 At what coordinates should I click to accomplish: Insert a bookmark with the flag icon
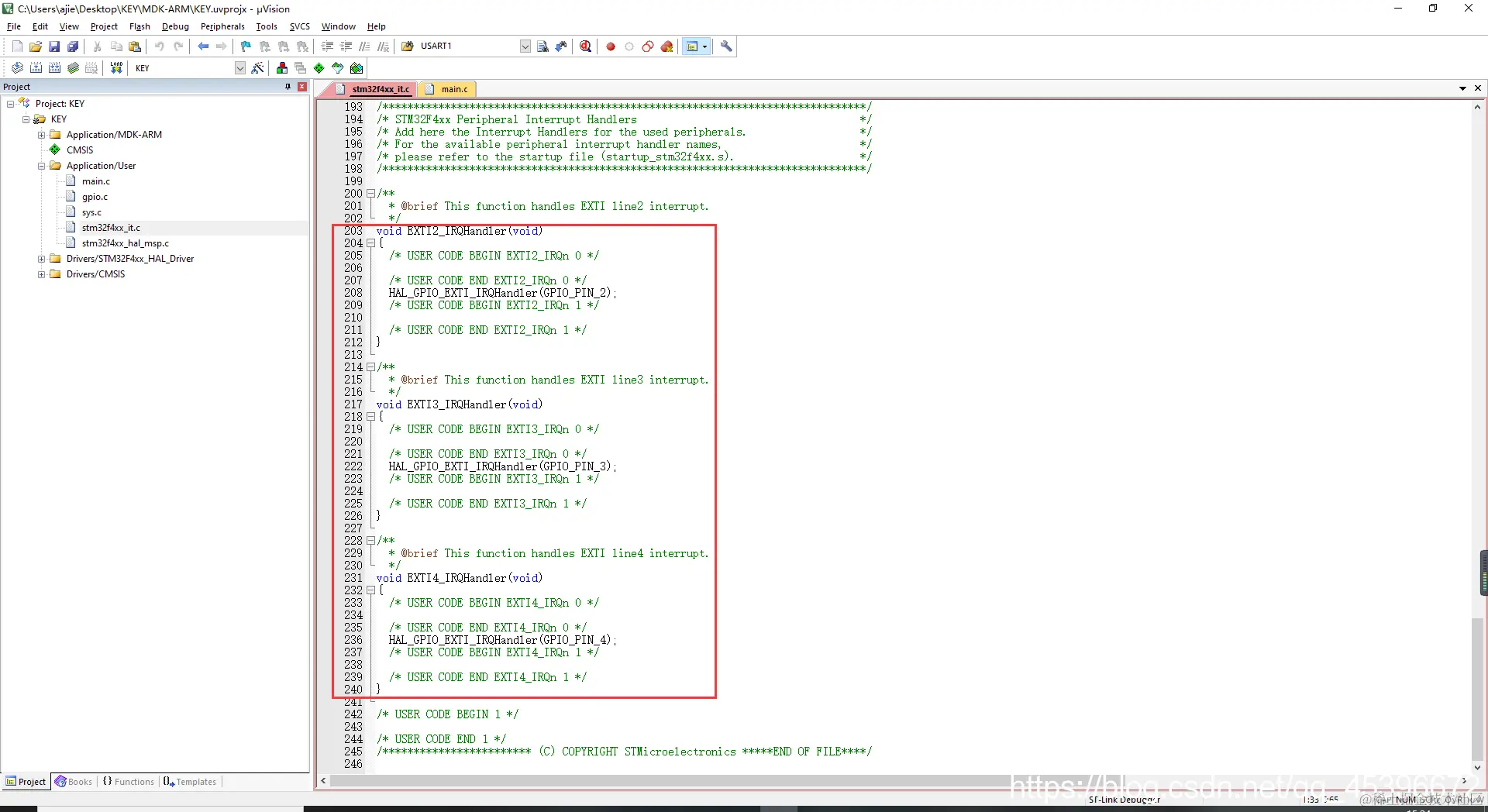click(x=246, y=46)
